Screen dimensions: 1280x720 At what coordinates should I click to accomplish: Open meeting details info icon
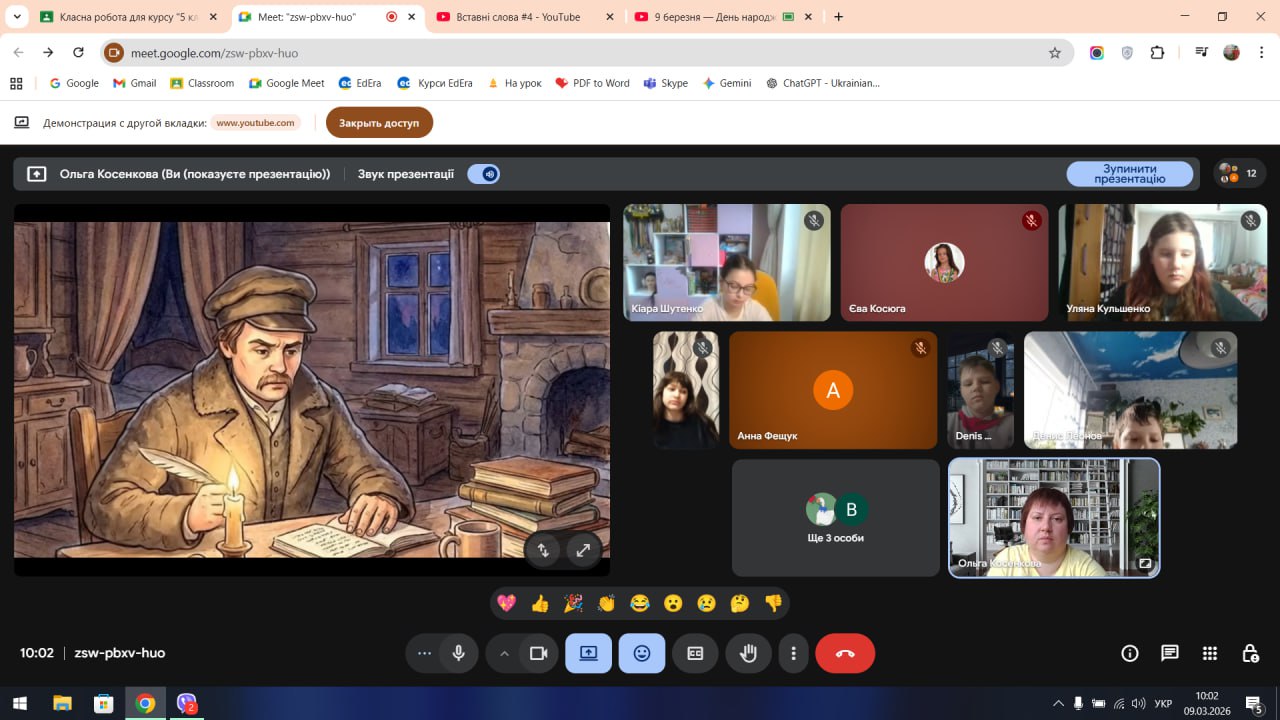[1130, 653]
